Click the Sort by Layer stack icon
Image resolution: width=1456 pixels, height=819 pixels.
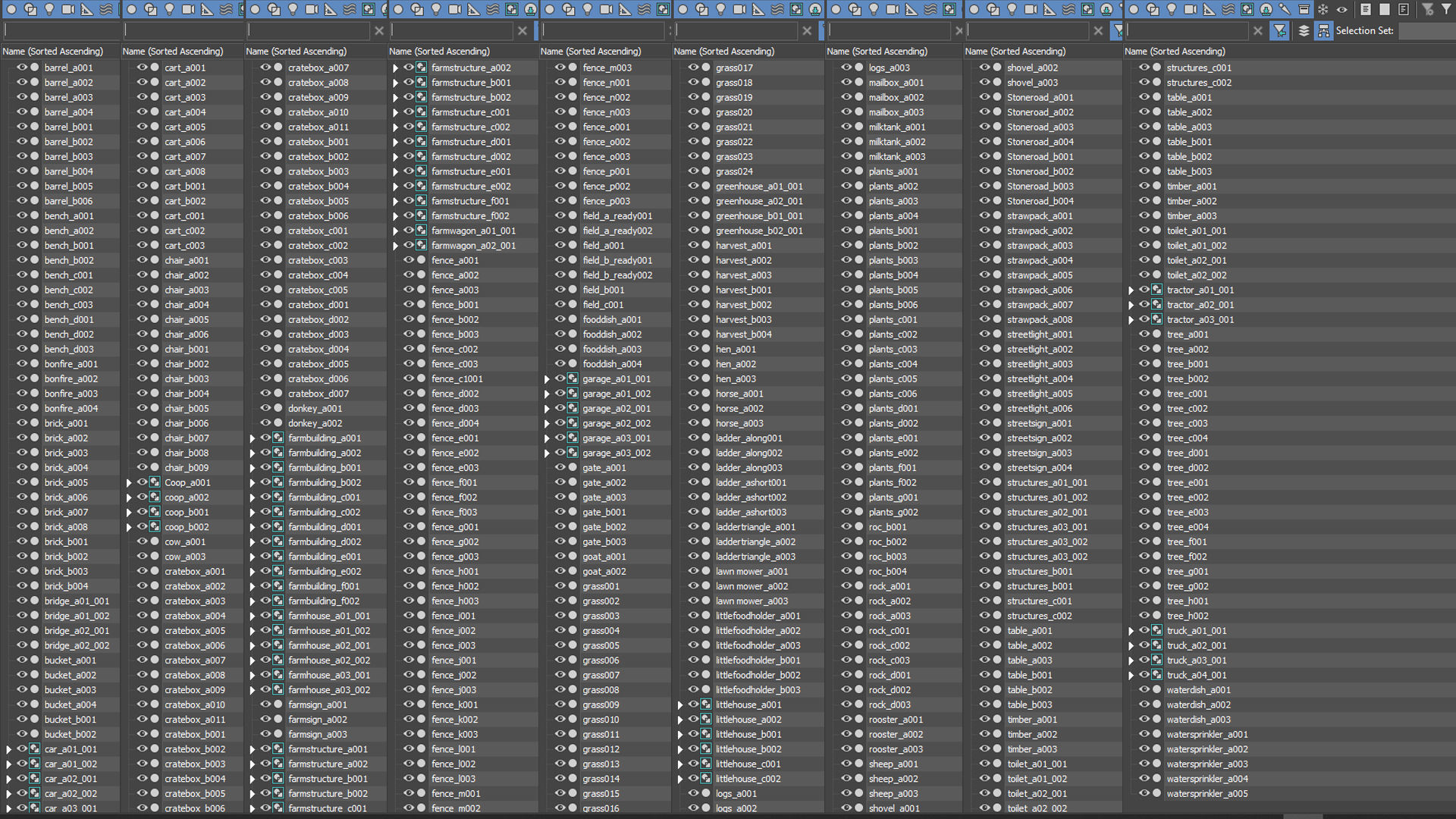(1304, 30)
